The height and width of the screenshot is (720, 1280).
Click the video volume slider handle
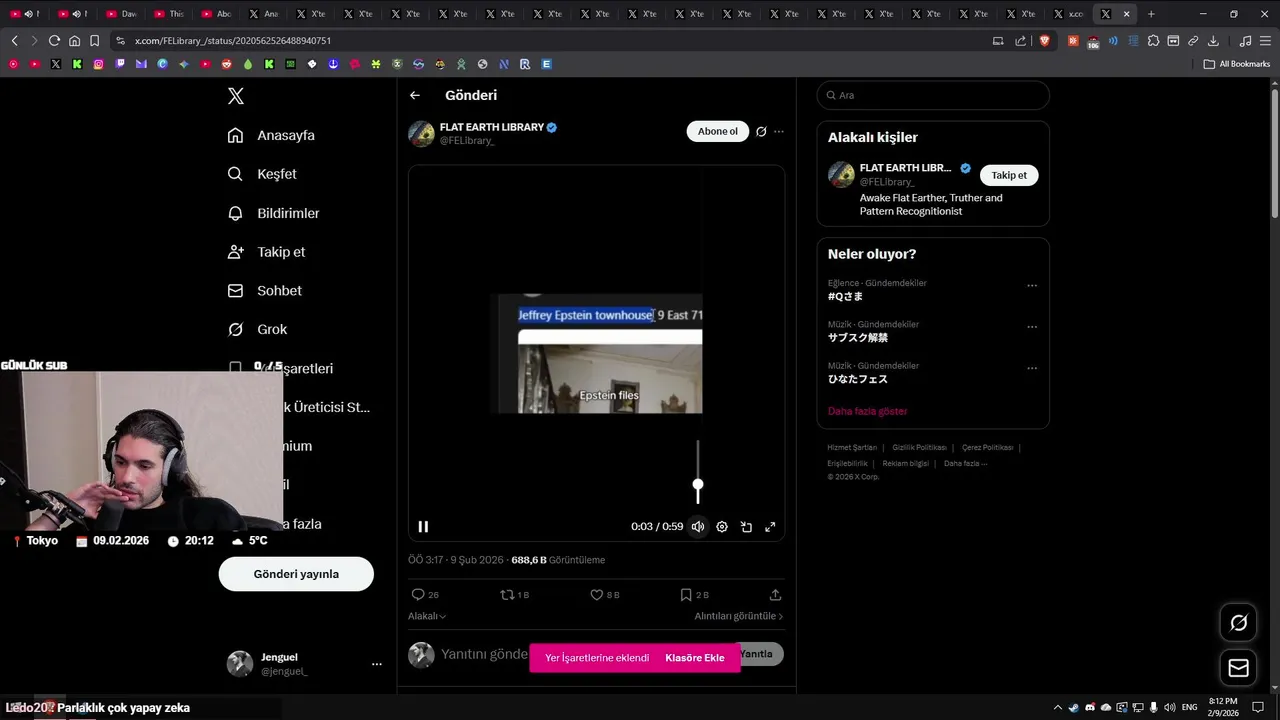[x=698, y=485]
